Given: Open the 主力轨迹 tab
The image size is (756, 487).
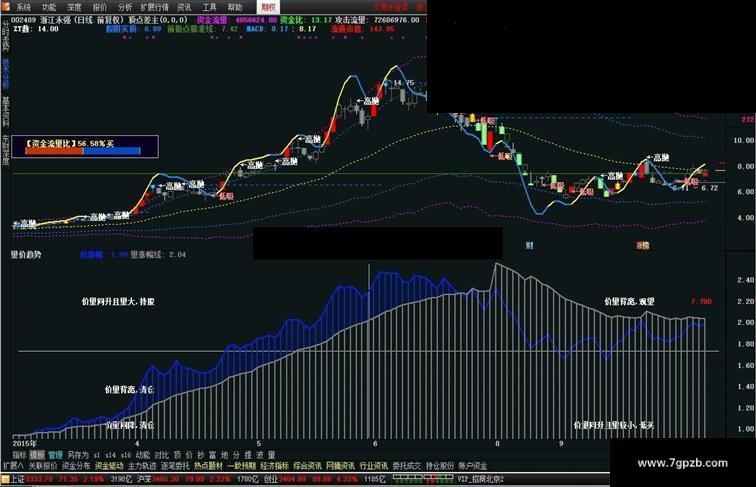Looking at the screenshot, I should [x=142, y=466].
